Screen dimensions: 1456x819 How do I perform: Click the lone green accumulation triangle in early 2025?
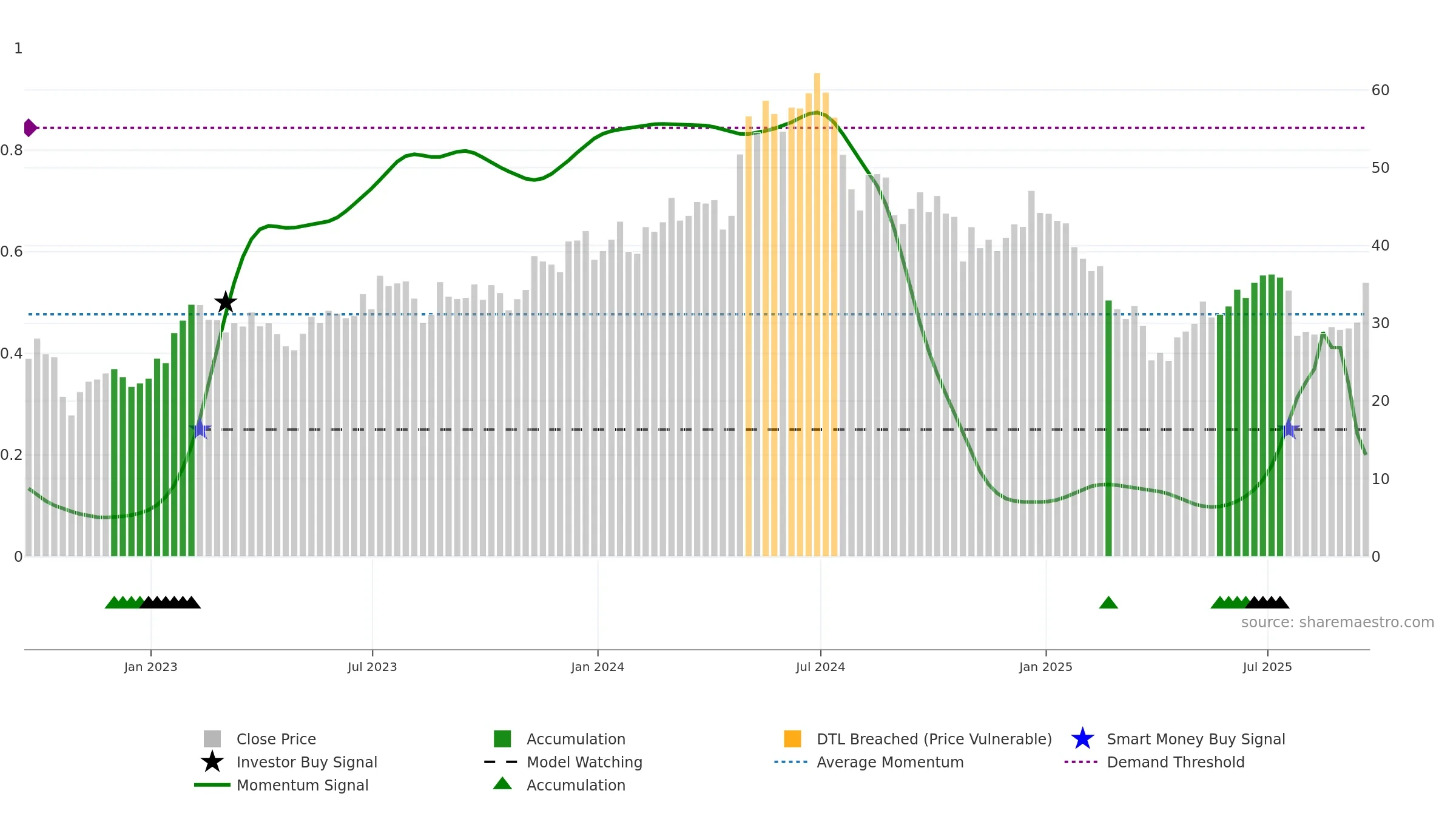tap(1108, 602)
